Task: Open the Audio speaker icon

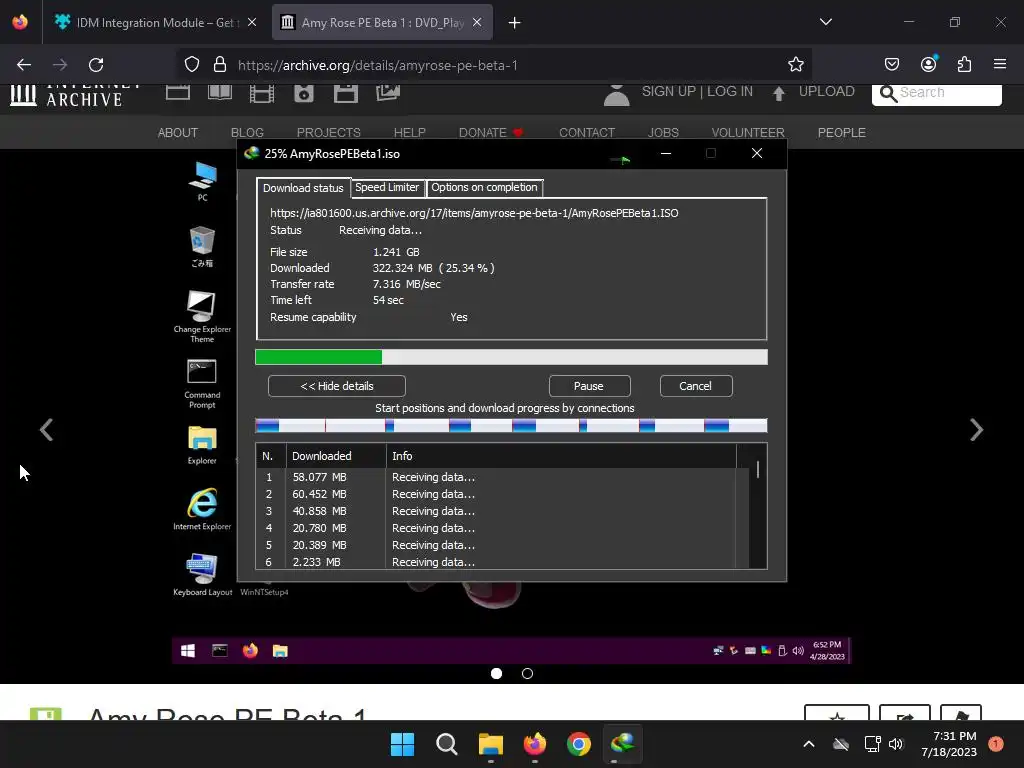Action: (x=304, y=93)
